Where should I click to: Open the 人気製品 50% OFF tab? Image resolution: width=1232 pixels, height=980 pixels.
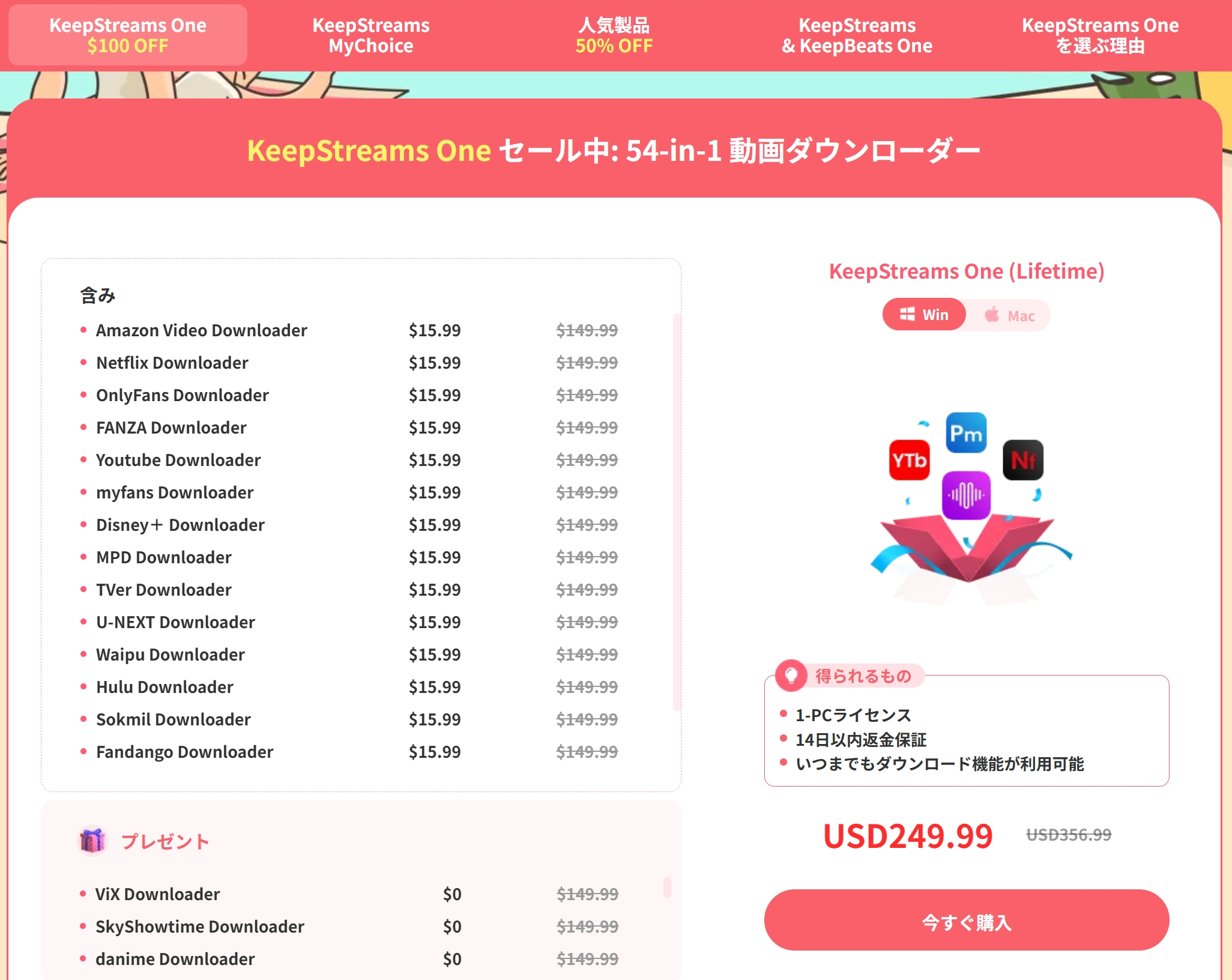point(614,35)
